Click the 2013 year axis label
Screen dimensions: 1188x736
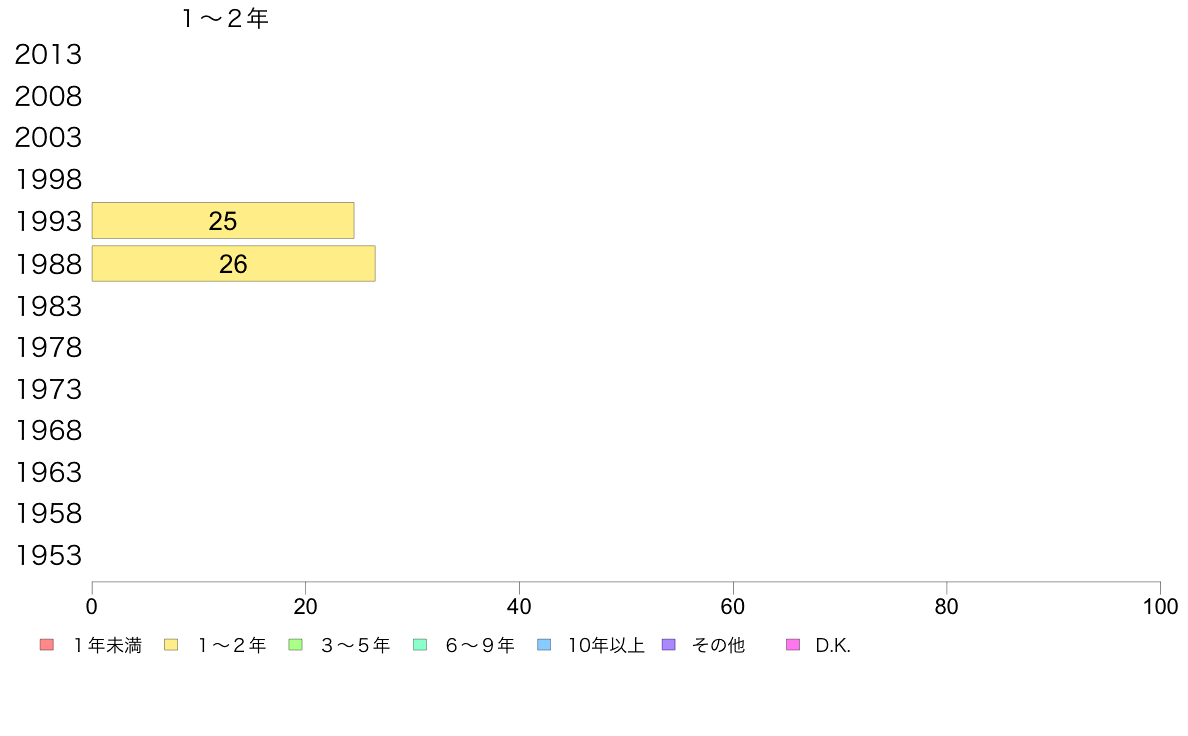pos(48,55)
